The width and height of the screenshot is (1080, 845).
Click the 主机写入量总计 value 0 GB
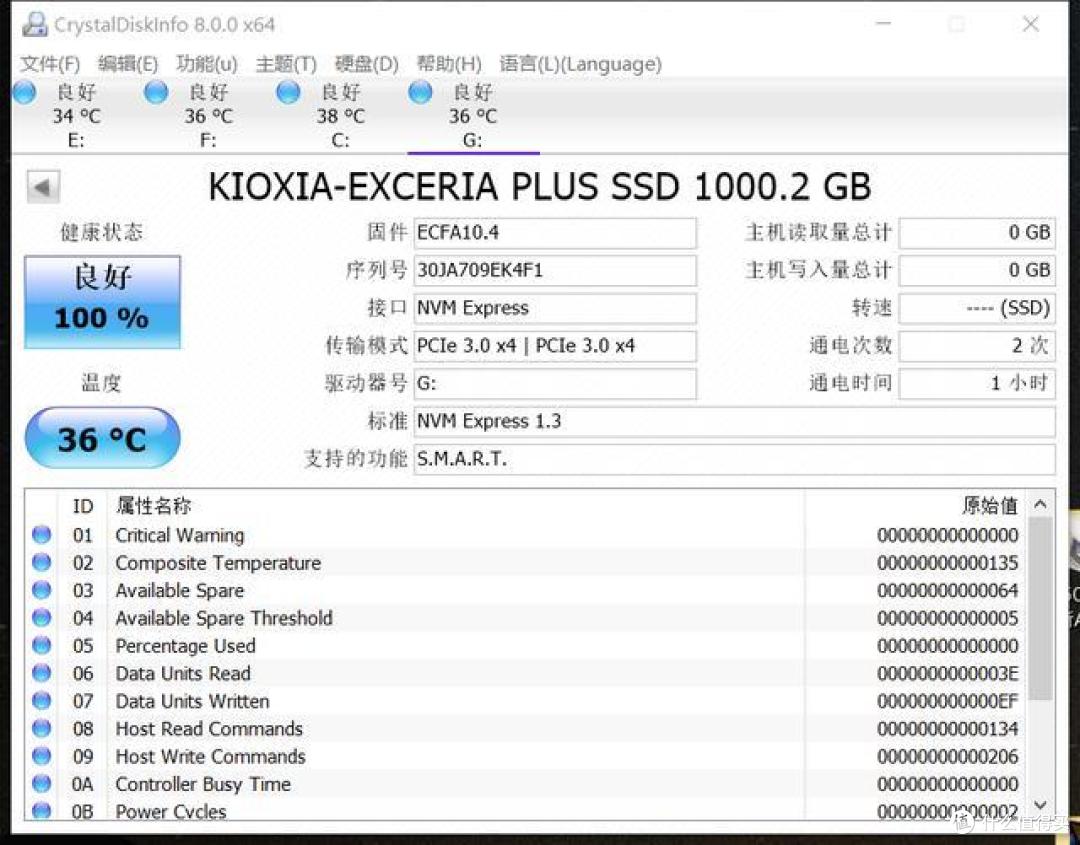tap(977, 271)
